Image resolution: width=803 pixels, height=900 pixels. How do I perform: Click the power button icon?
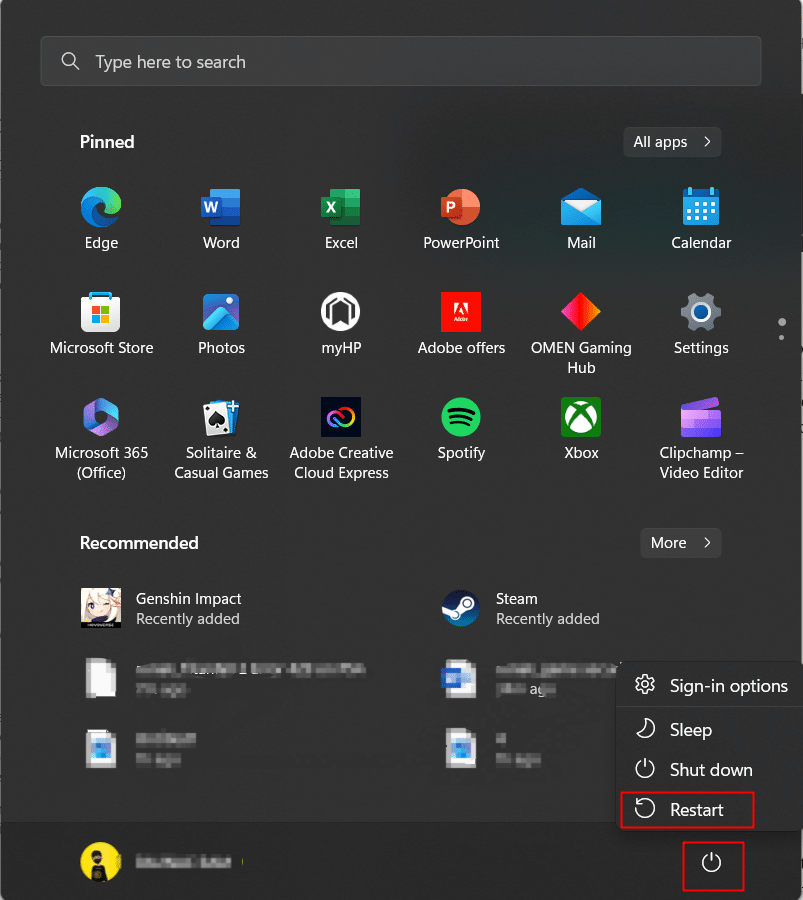[x=711, y=863]
